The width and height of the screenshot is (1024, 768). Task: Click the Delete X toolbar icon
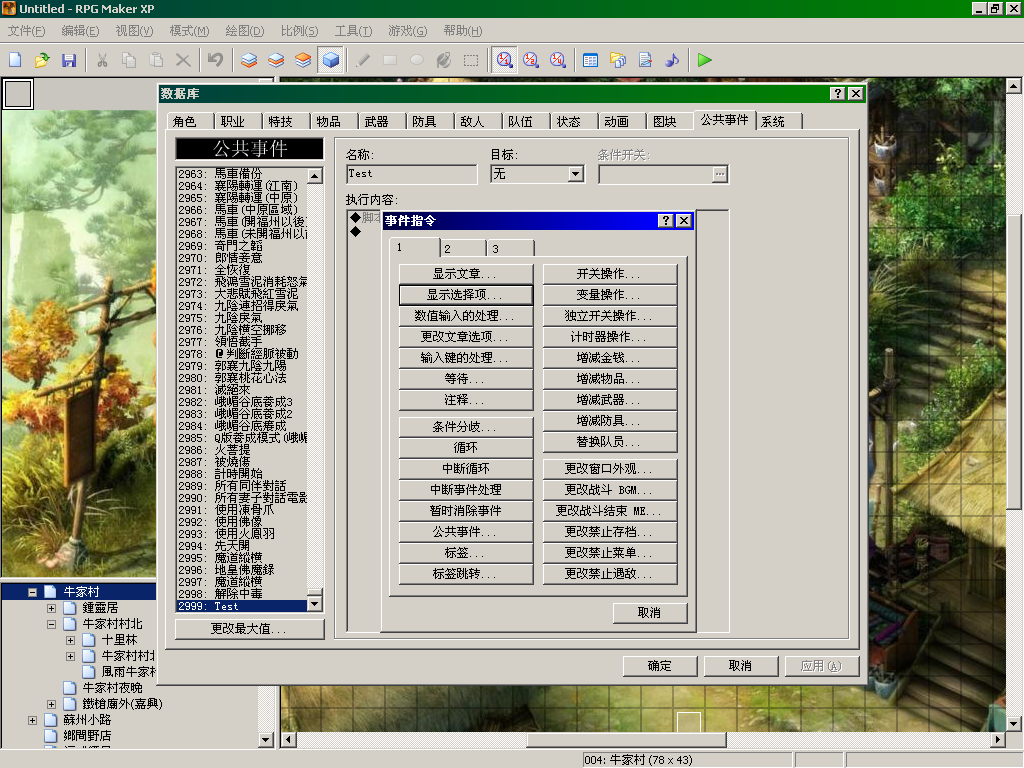[x=183, y=60]
